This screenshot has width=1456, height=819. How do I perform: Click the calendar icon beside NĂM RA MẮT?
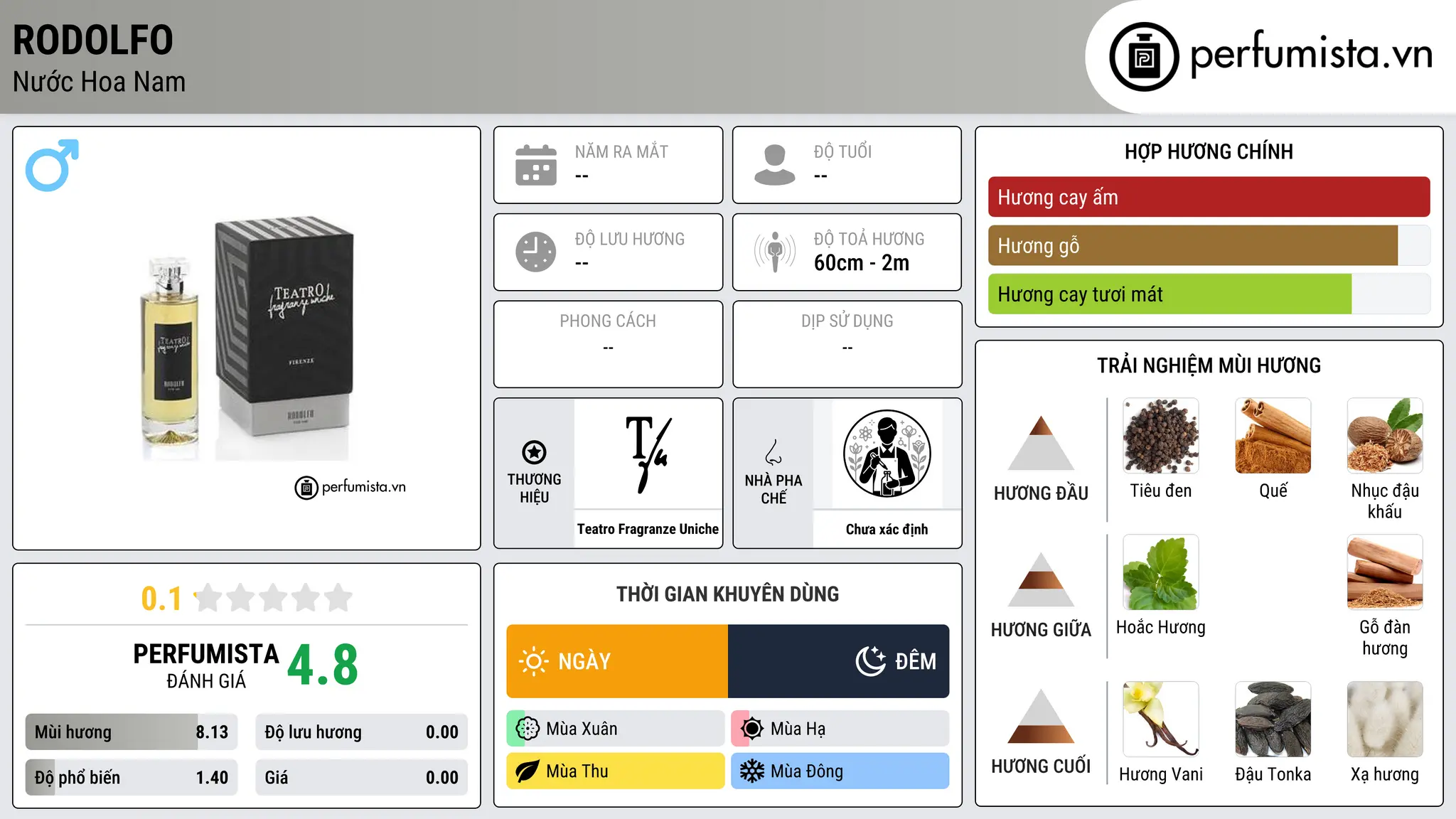536,165
